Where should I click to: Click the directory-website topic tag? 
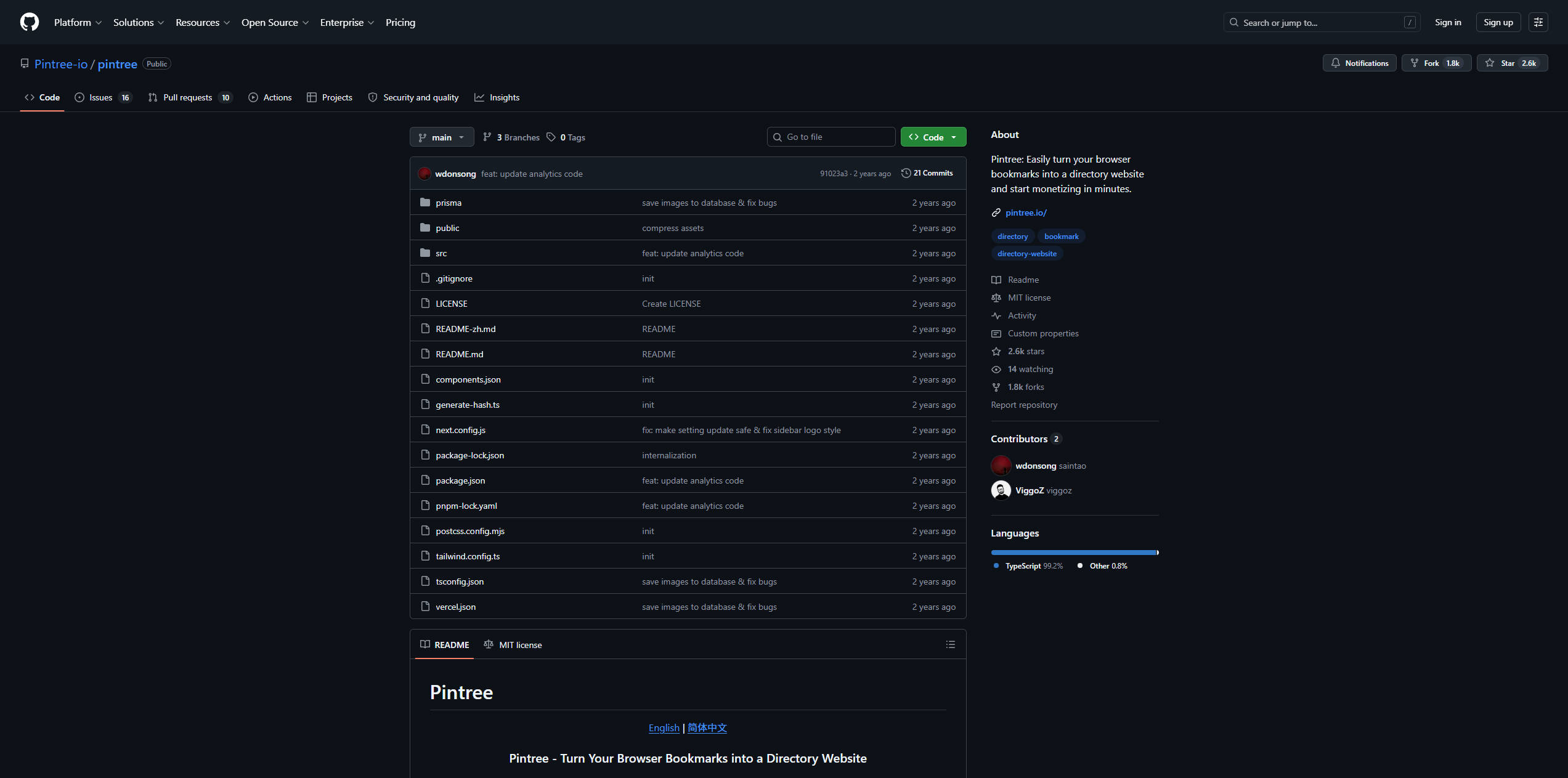pyautogui.click(x=1026, y=254)
